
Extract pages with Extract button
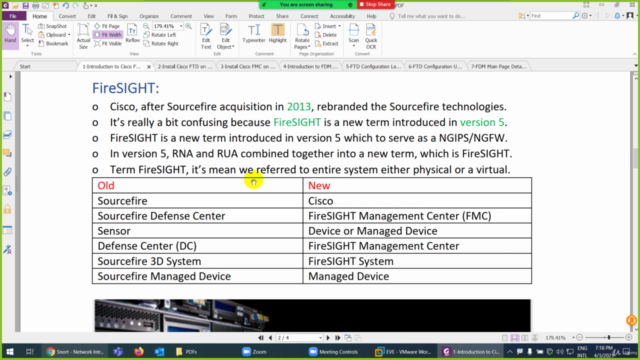click(x=327, y=43)
